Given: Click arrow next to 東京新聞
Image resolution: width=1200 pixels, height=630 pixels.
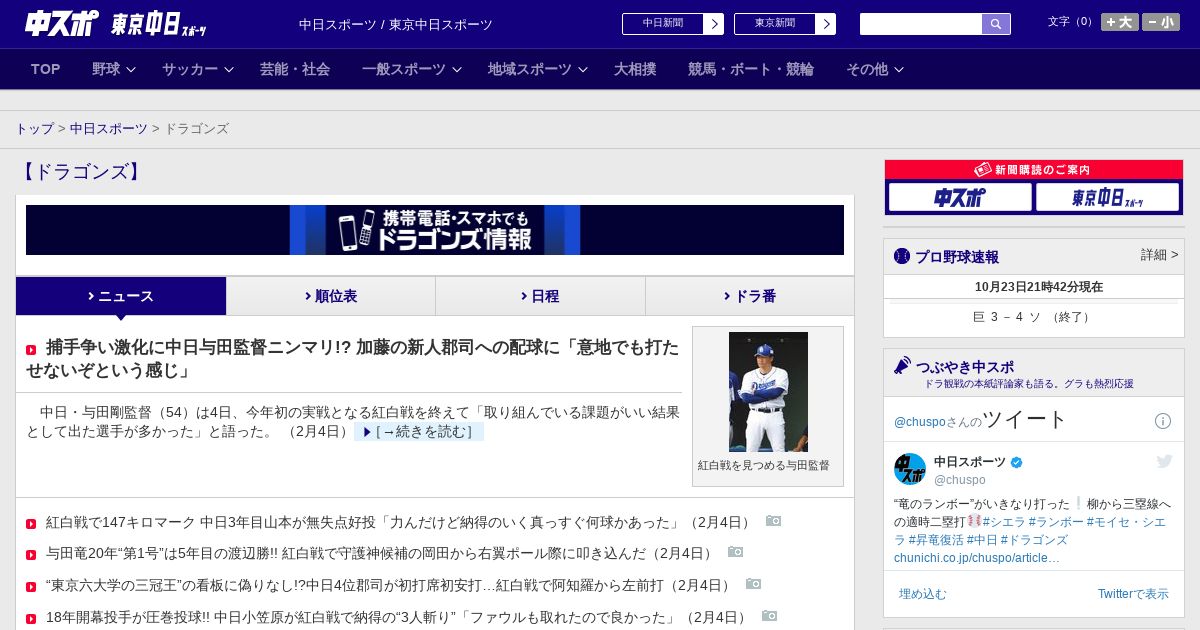Looking at the screenshot, I should [826, 24].
